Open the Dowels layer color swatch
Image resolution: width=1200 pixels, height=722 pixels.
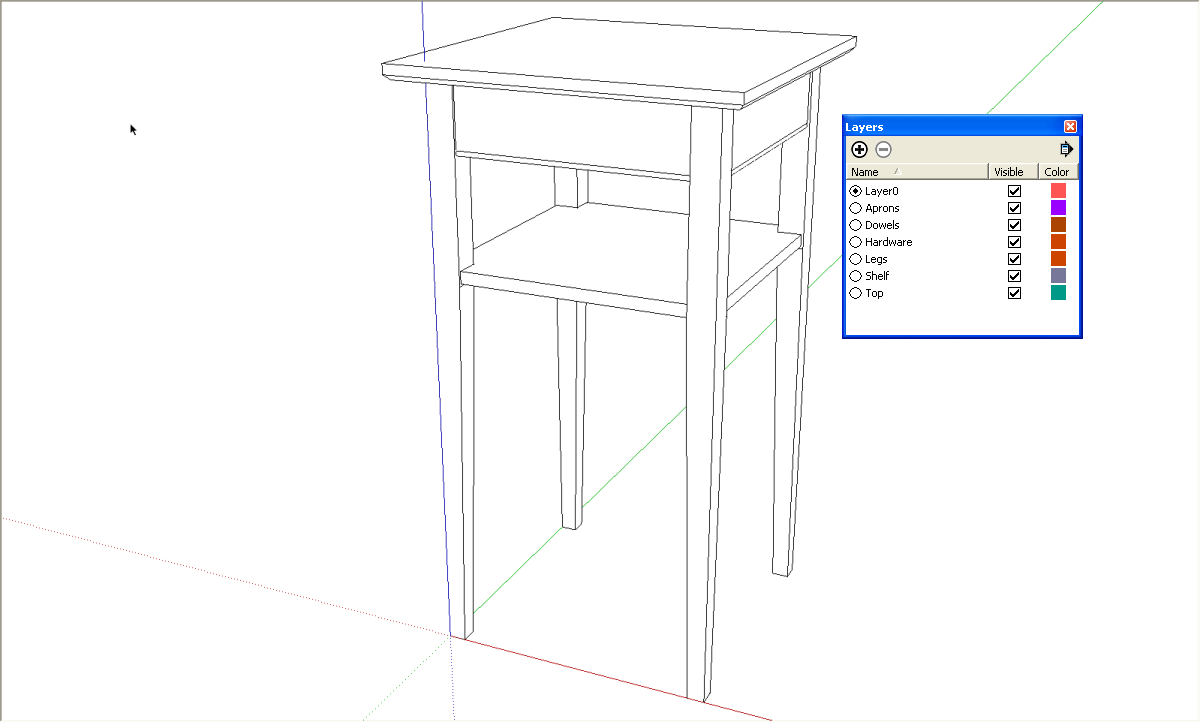pyautogui.click(x=1058, y=224)
